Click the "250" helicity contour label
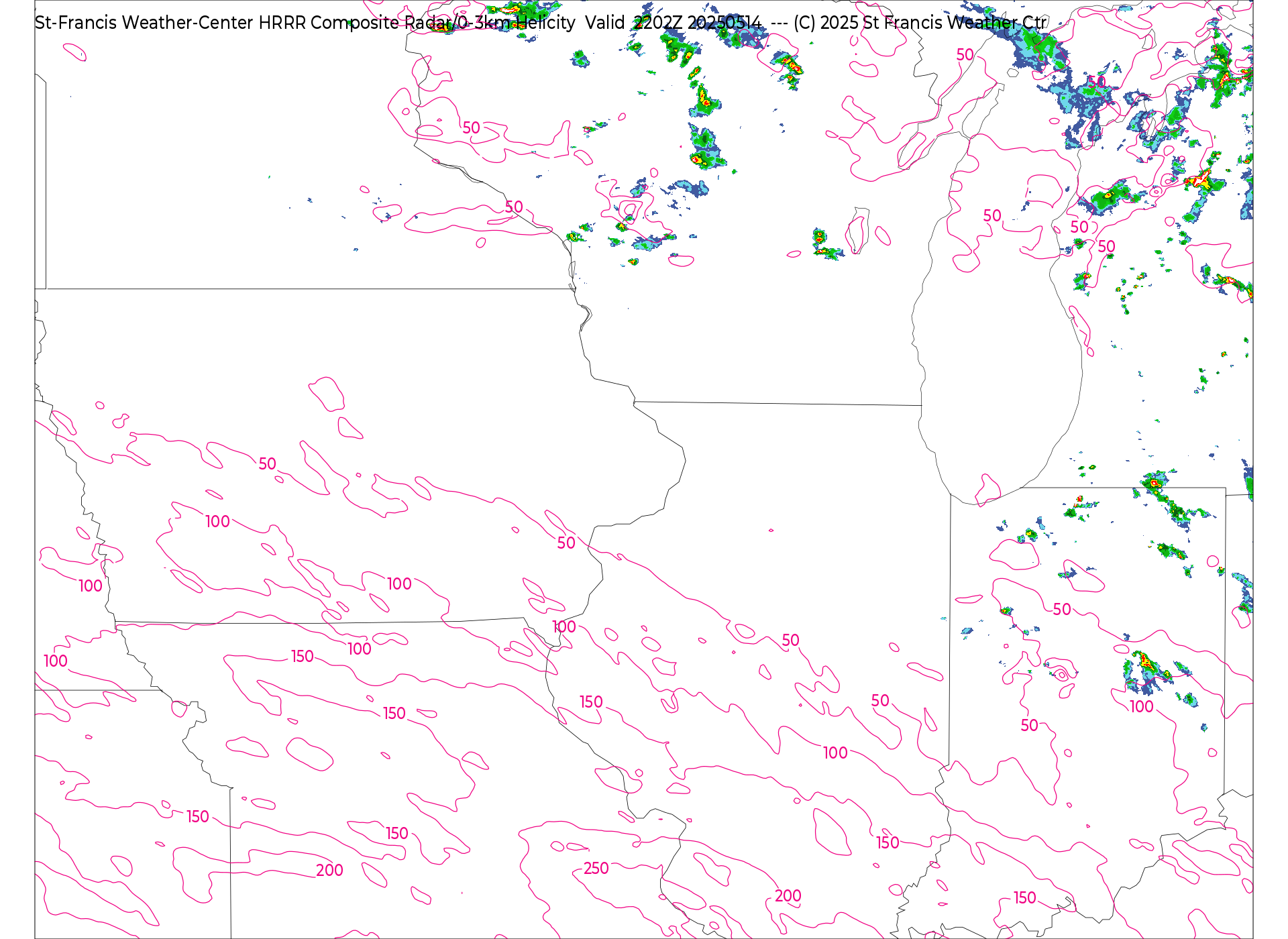 coord(596,869)
